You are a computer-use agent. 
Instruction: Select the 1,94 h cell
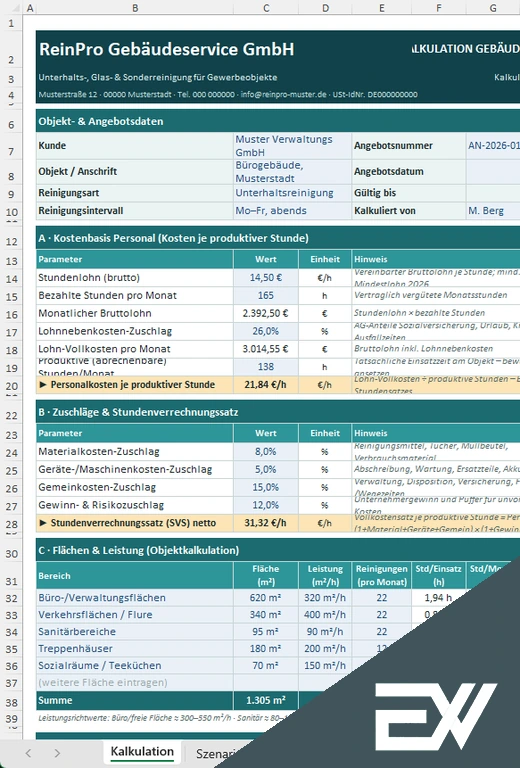point(438,598)
